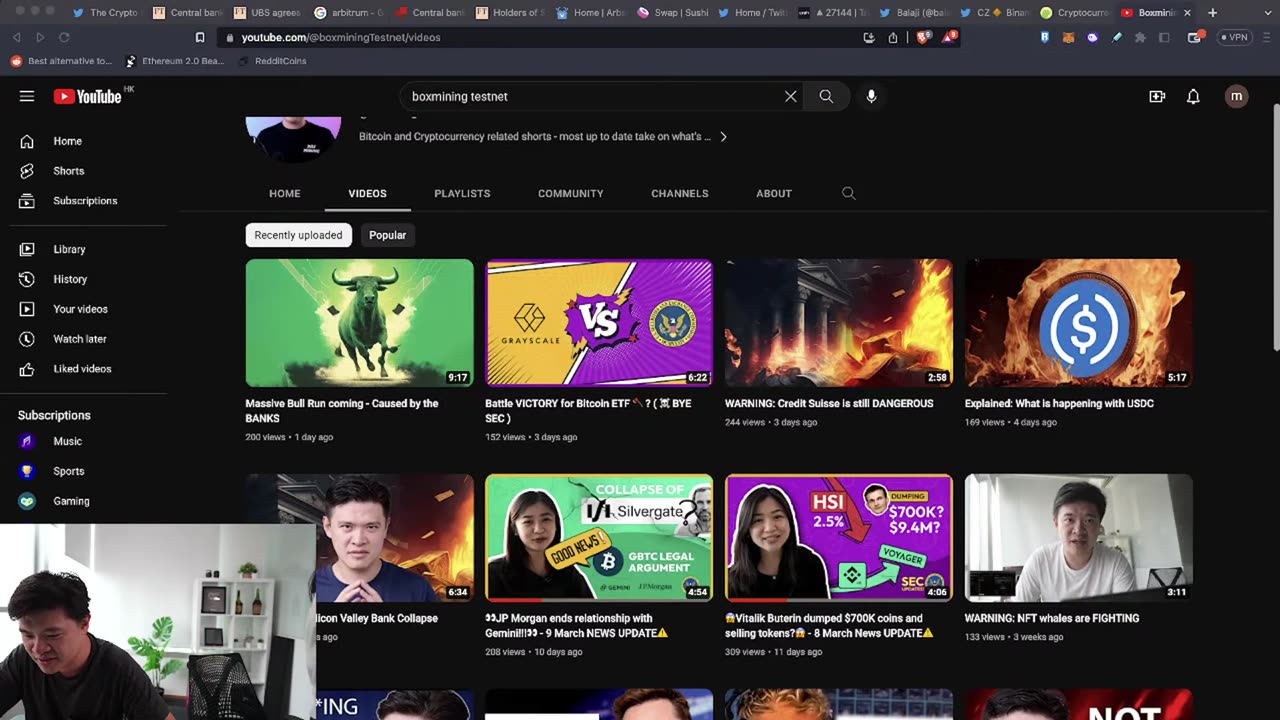Start voice search with the microphone
The image size is (1280, 720).
pos(871,96)
